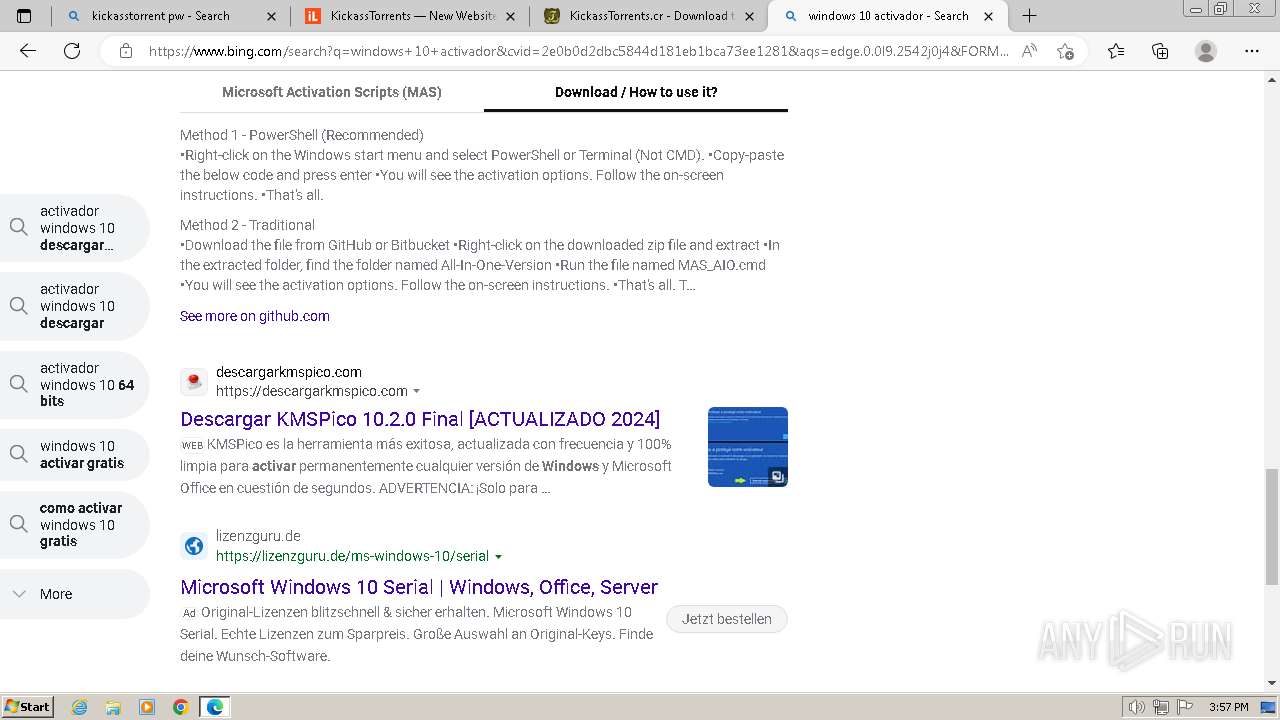Expand descargarkmspico.com result options arrow

(x=417, y=391)
